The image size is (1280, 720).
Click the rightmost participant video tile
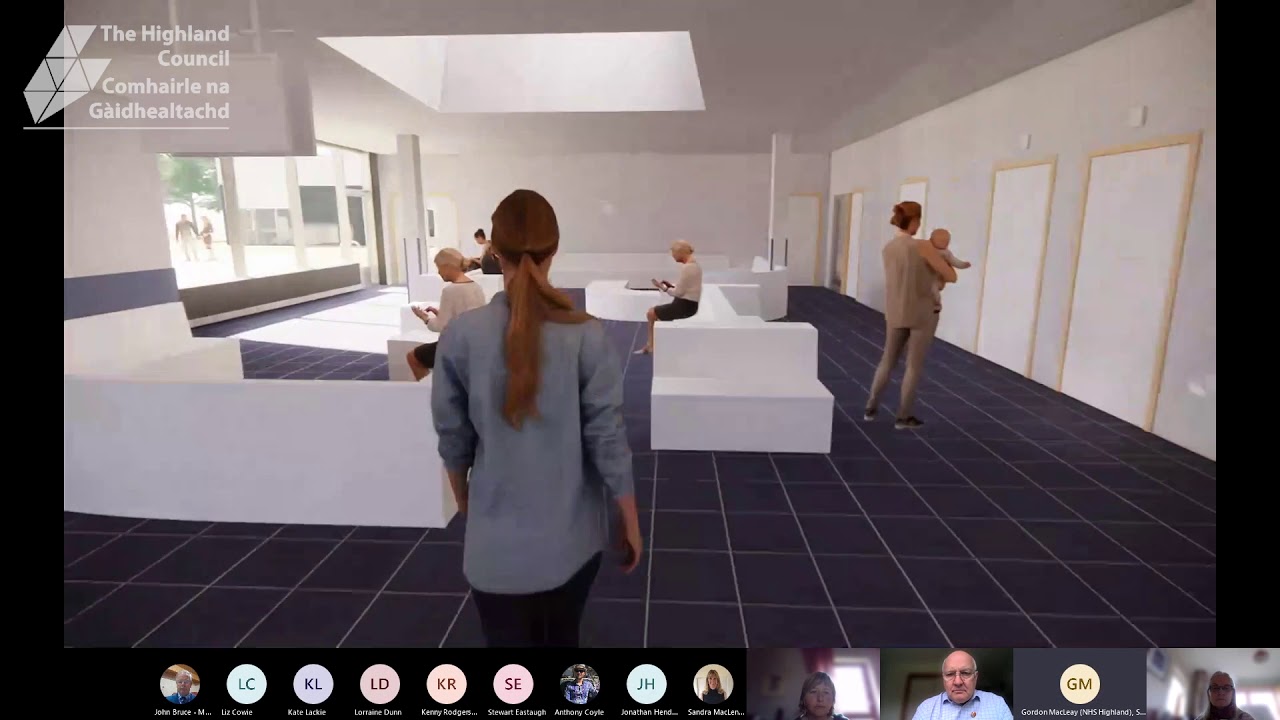click(x=1213, y=684)
